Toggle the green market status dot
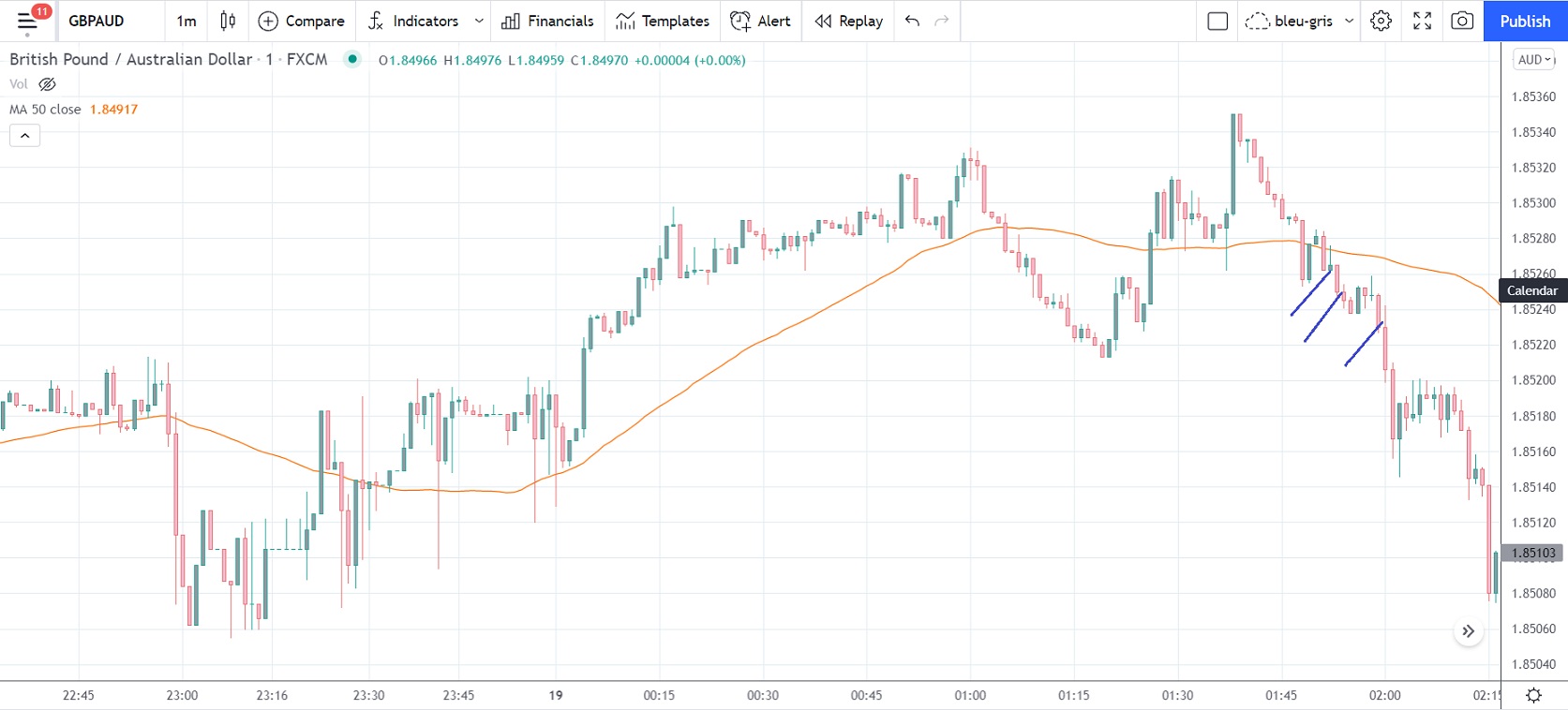The width and height of the screenshot is (1568, 710). (x=352, y=59)
